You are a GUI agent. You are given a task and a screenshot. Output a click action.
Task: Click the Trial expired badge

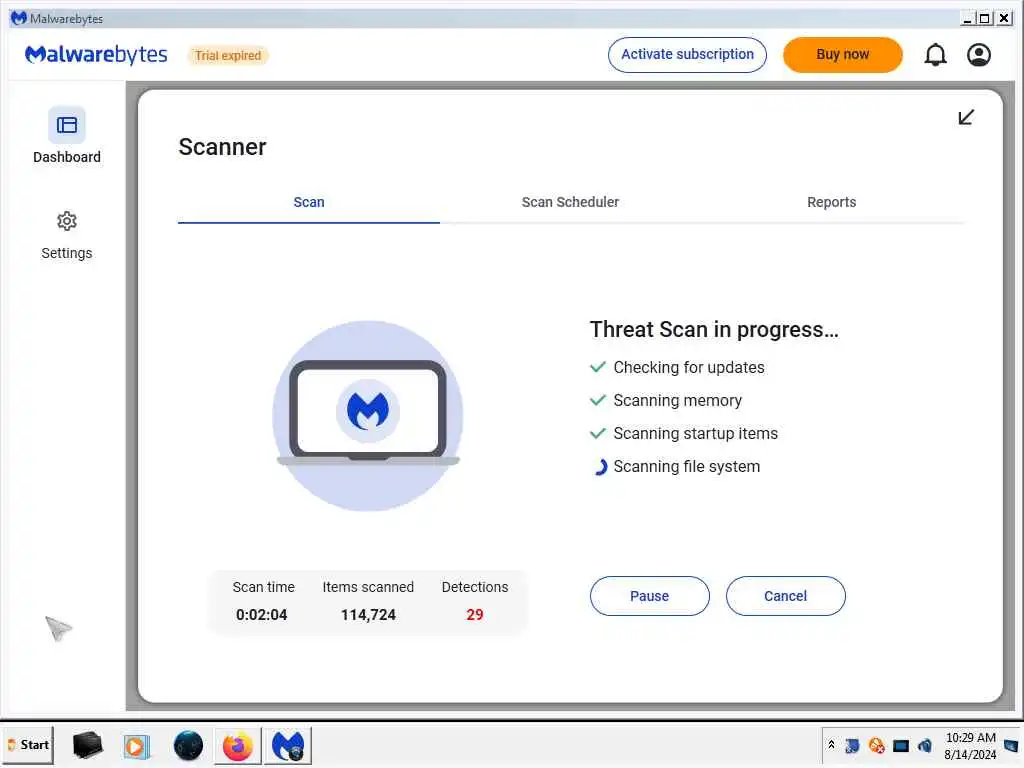pos(228,56)
